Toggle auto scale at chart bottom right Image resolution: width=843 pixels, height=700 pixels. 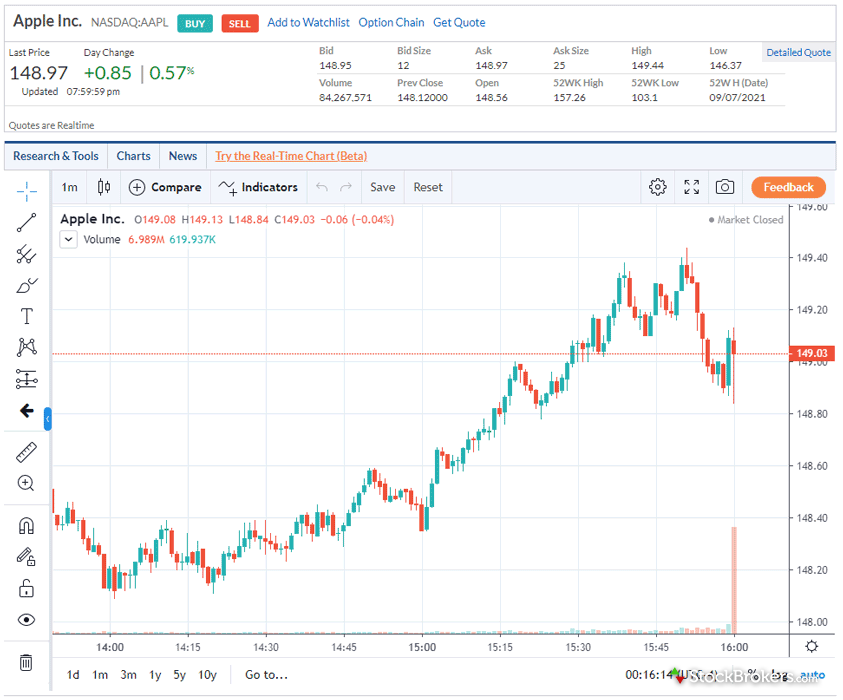[813, 675]
